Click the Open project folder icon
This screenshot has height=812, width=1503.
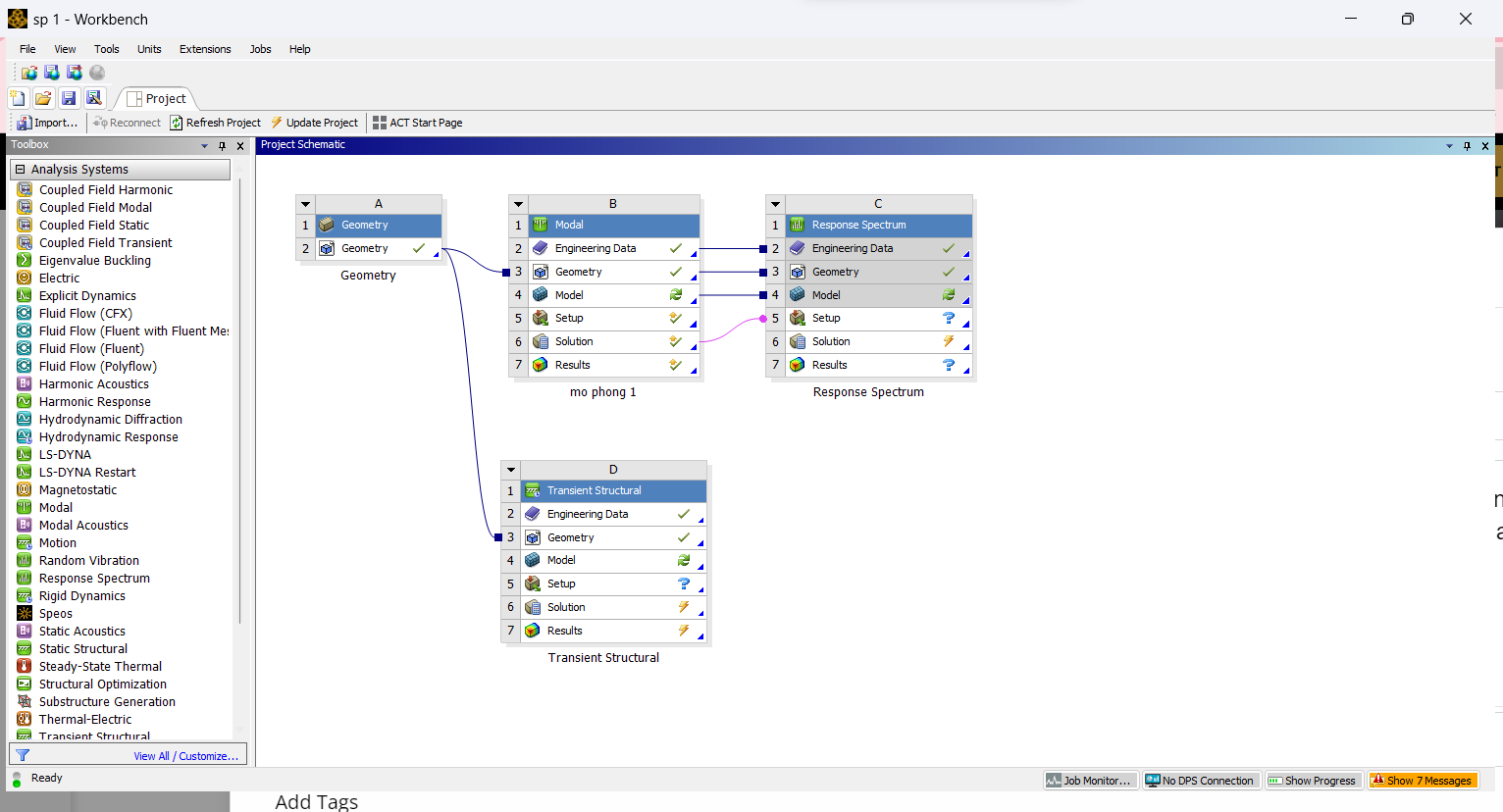(x=43, y=98)
